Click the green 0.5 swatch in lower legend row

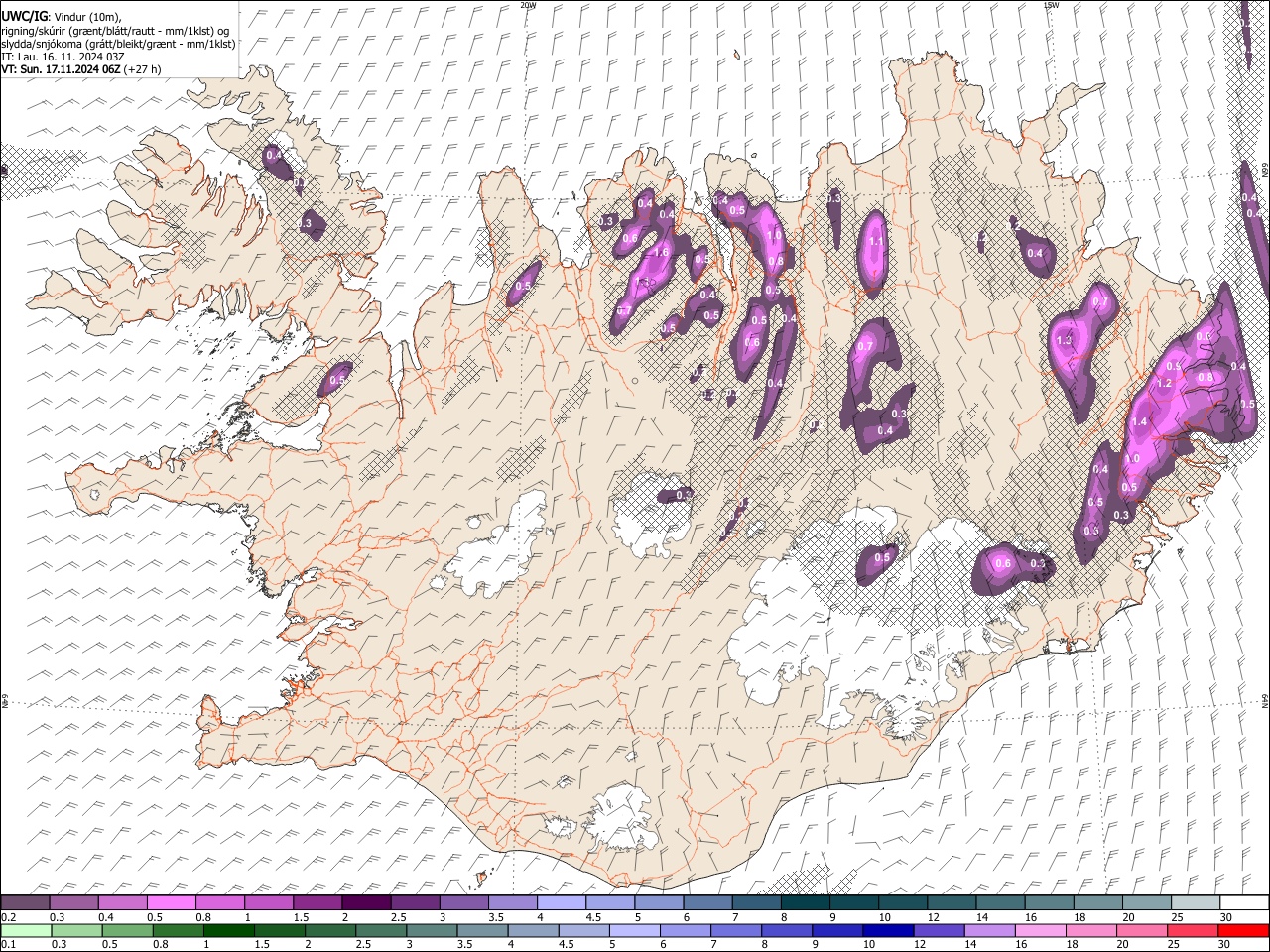point(127,931)
